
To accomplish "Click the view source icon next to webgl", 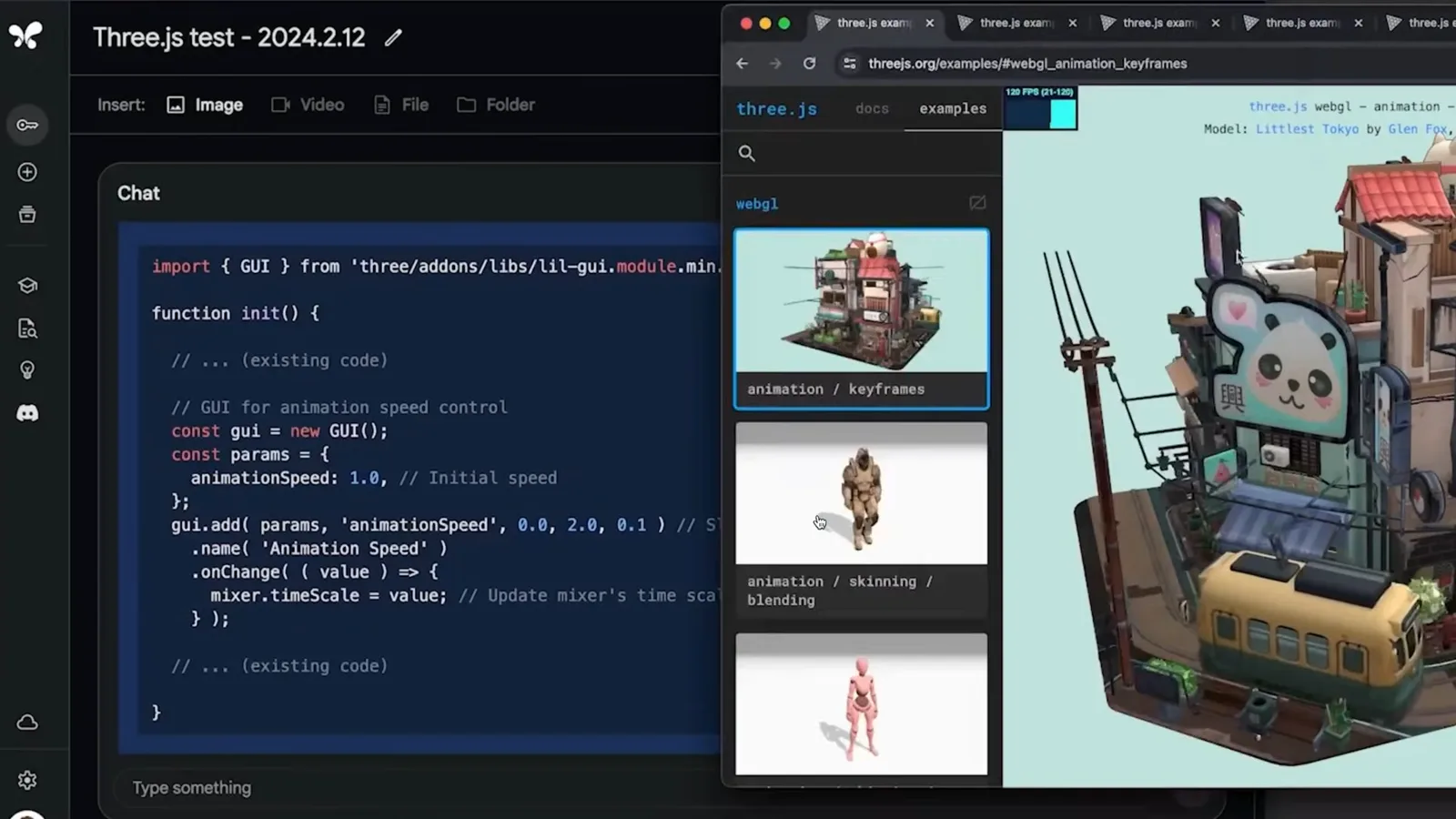I will click(977, 203).
